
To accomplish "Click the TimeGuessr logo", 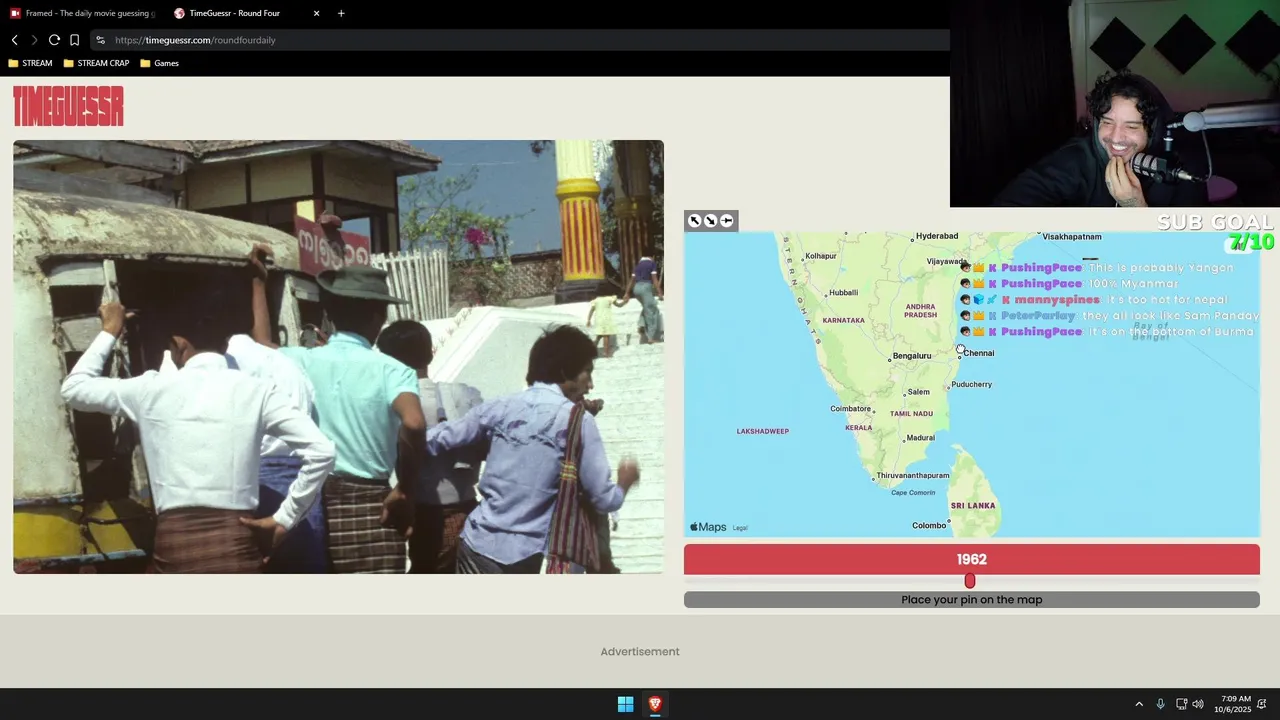I will 68,106.
